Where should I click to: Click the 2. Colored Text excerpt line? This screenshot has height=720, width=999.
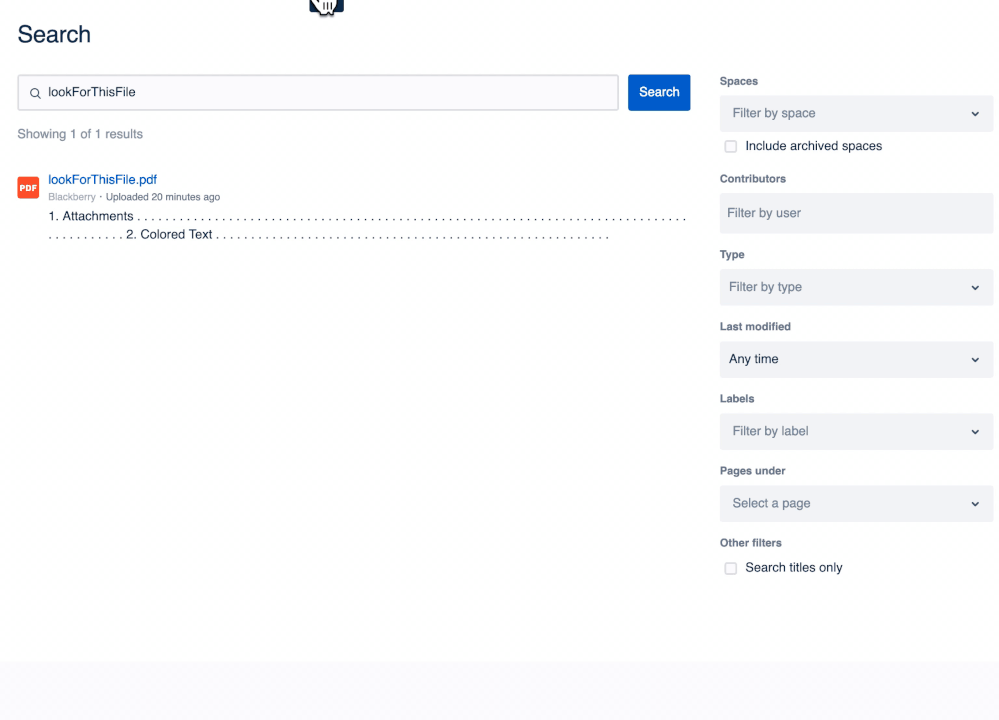point(329,234)
